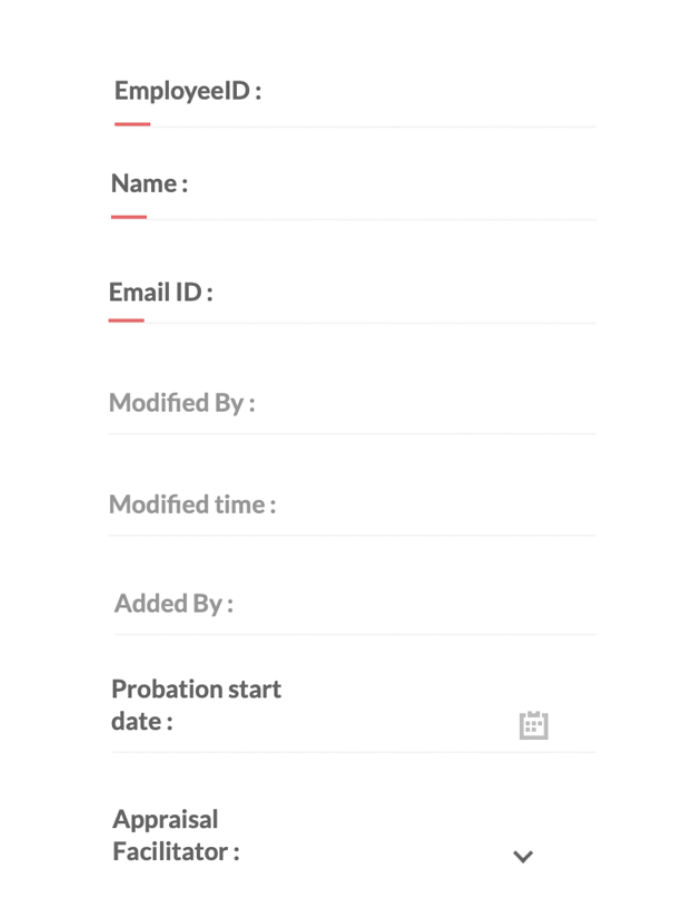Click the "EmployeeID :" label
Screen dimensions: 678x920
pos(188,92)
